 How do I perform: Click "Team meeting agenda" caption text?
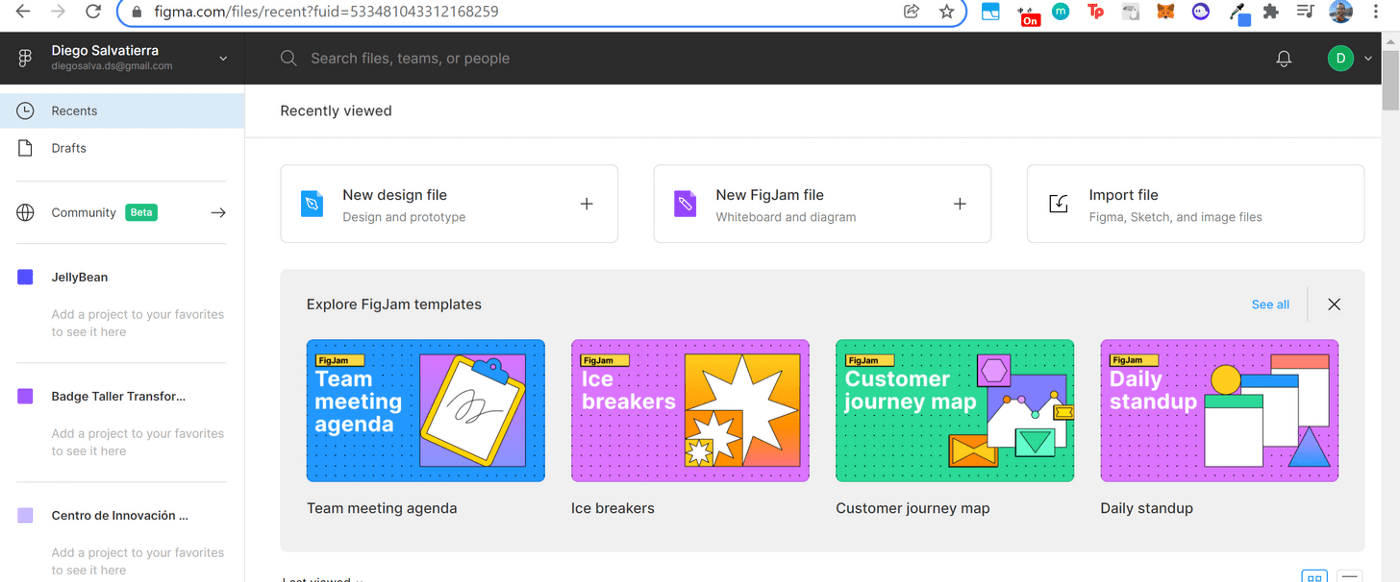coord(382,508)
